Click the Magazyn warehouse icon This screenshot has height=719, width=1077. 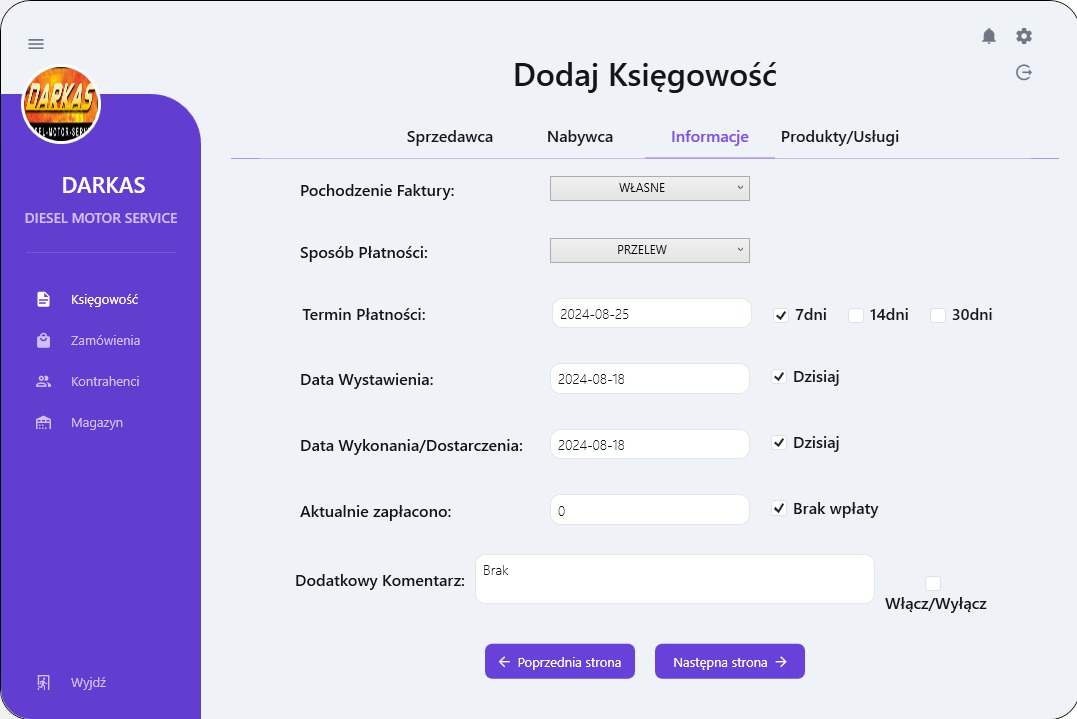coord(43,422)
